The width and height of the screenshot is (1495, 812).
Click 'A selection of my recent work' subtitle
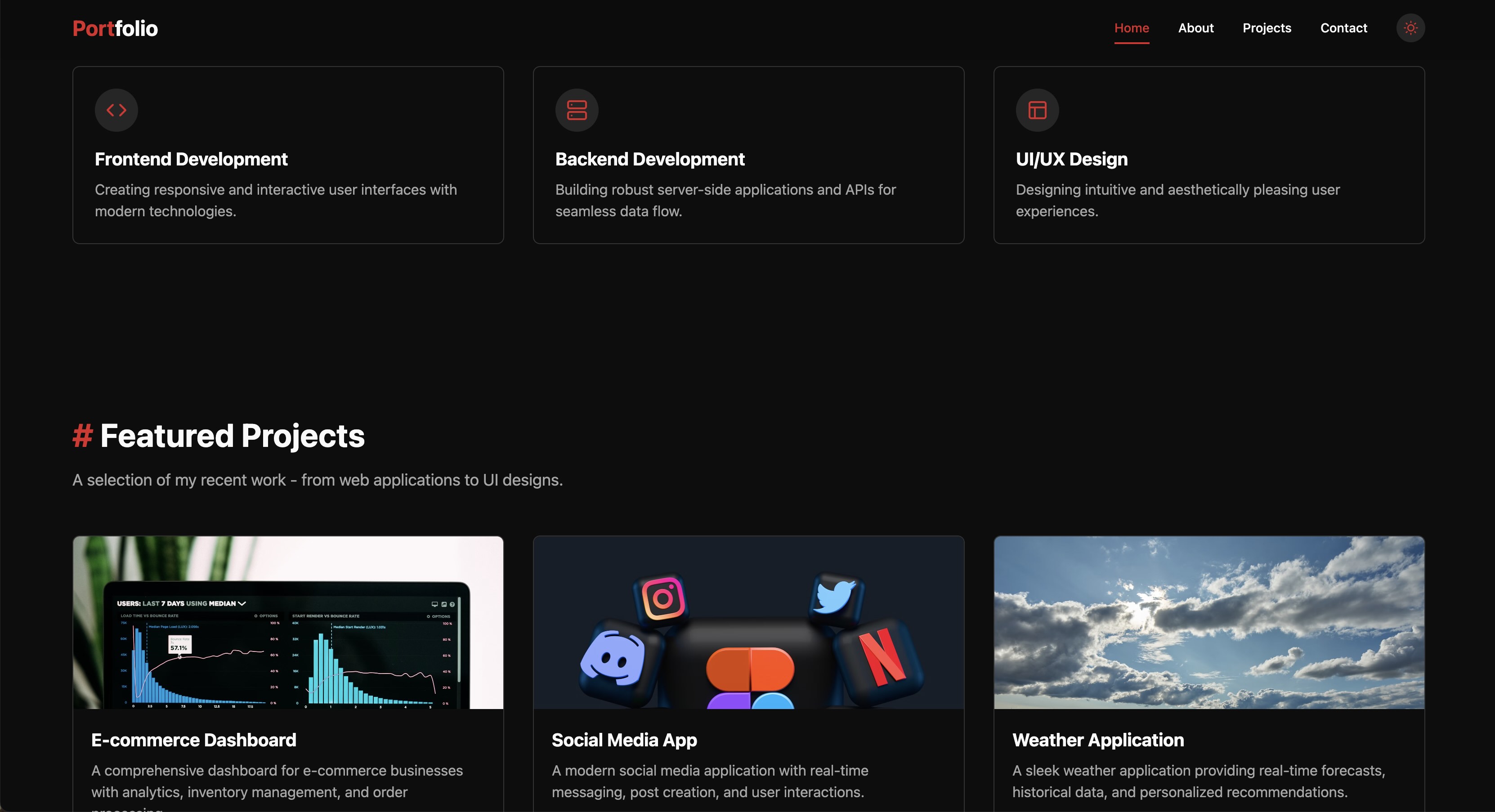[318, 480]
